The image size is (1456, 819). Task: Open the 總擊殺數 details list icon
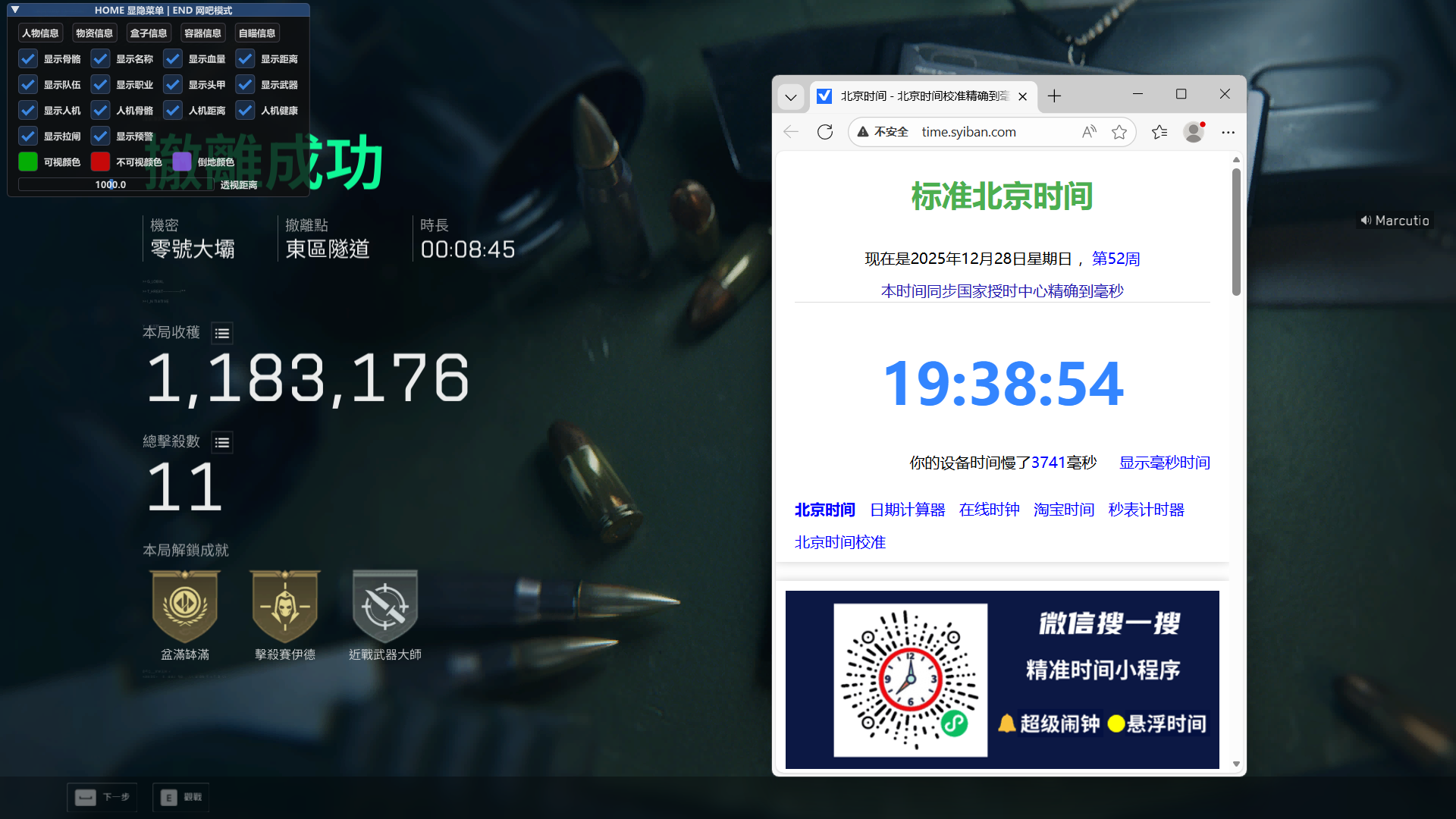click(221, 442)
